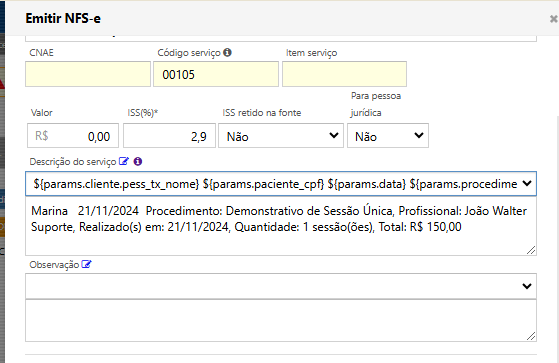Click the resize grip of the Observação textarea
This screenshot has width=559, height=363.
(531, 336)
